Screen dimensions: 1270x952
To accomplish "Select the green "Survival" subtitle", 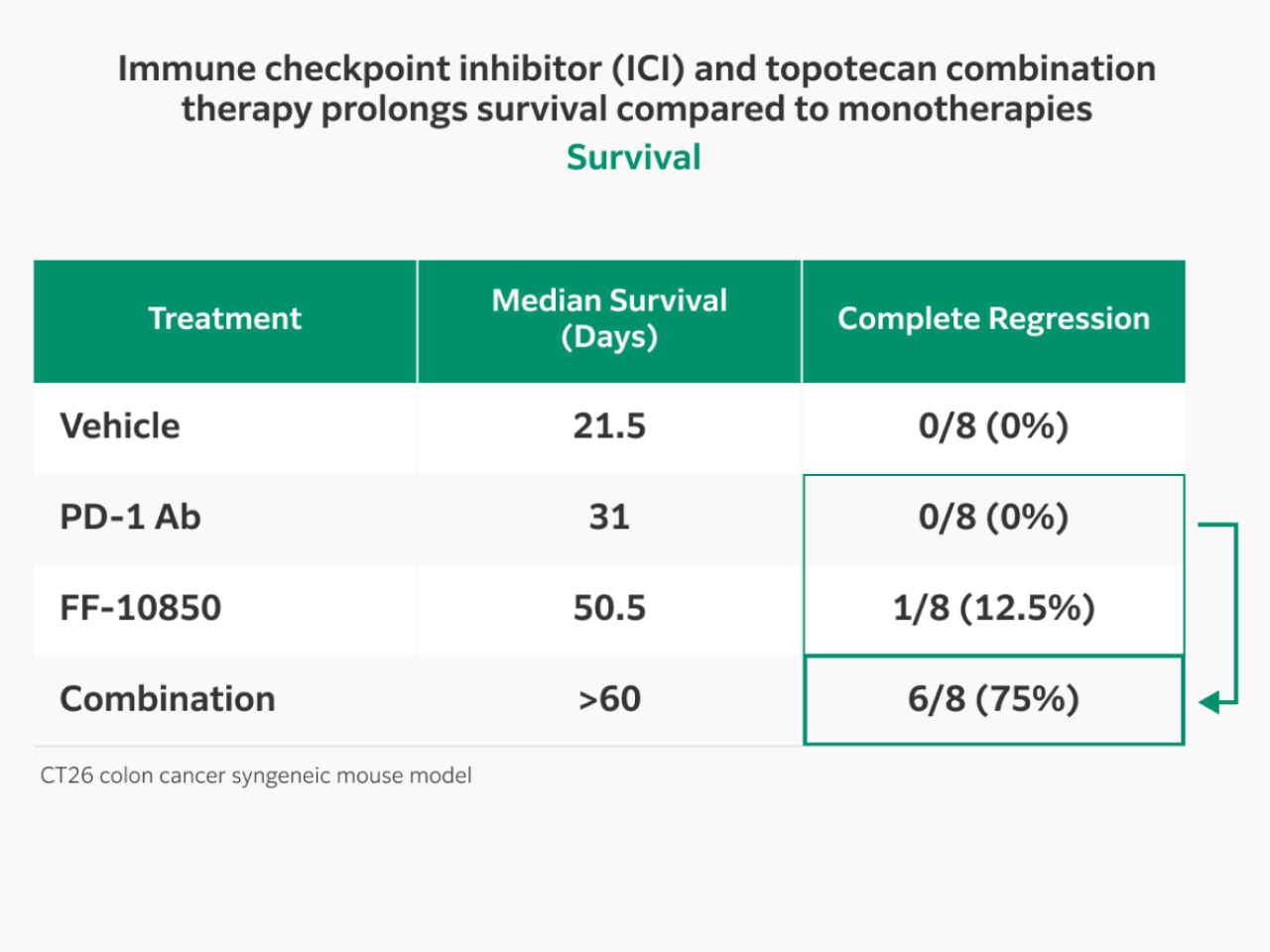I will tap(634, 158).
